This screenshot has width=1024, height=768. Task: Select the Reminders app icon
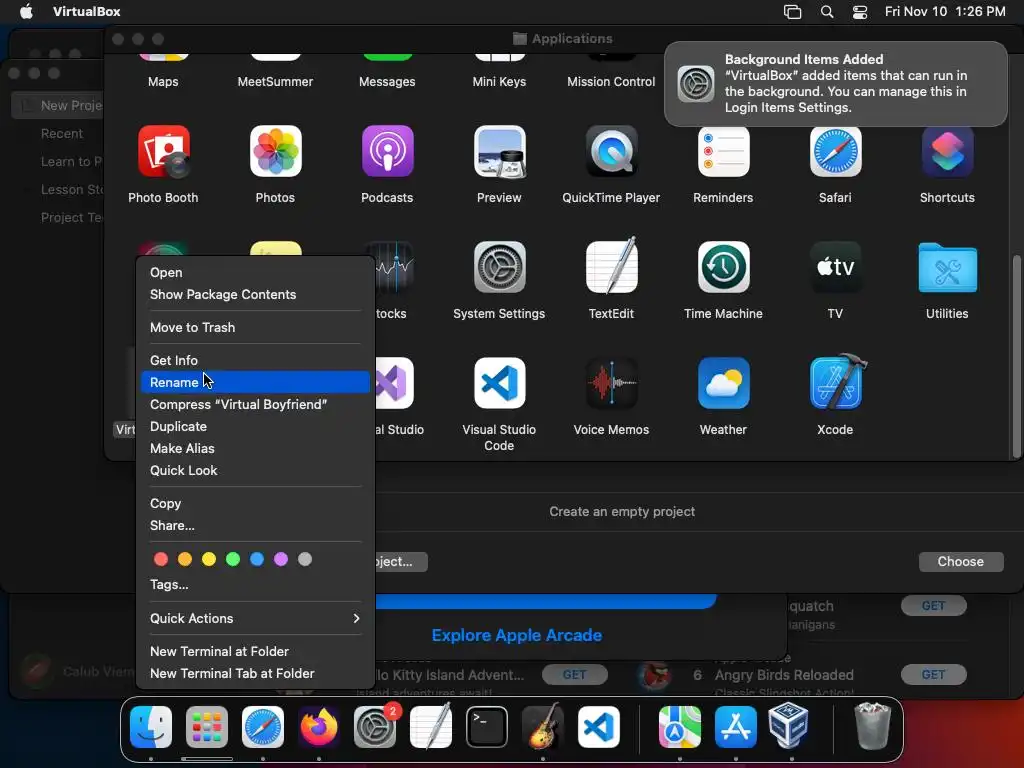[724, 152]
